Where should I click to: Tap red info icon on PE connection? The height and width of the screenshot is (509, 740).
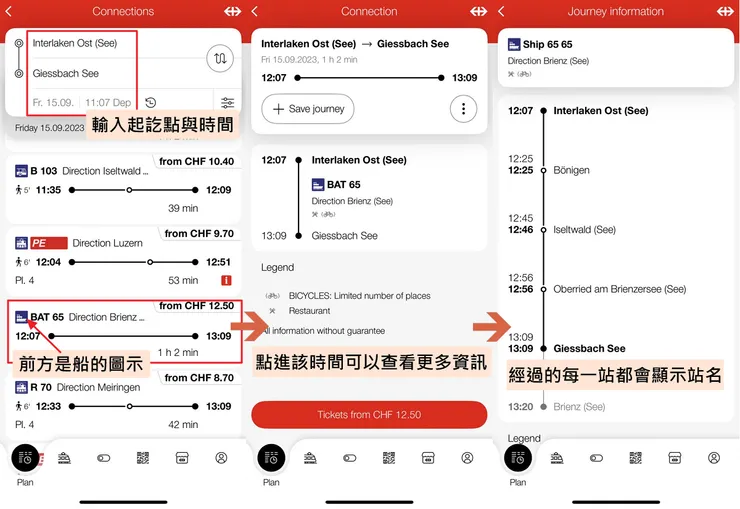tap(227, 281)
